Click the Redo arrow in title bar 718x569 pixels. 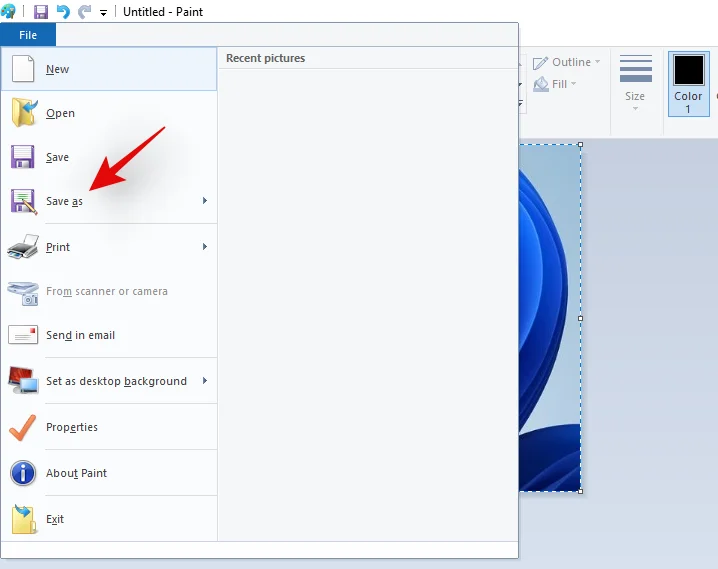click(84, 12)
